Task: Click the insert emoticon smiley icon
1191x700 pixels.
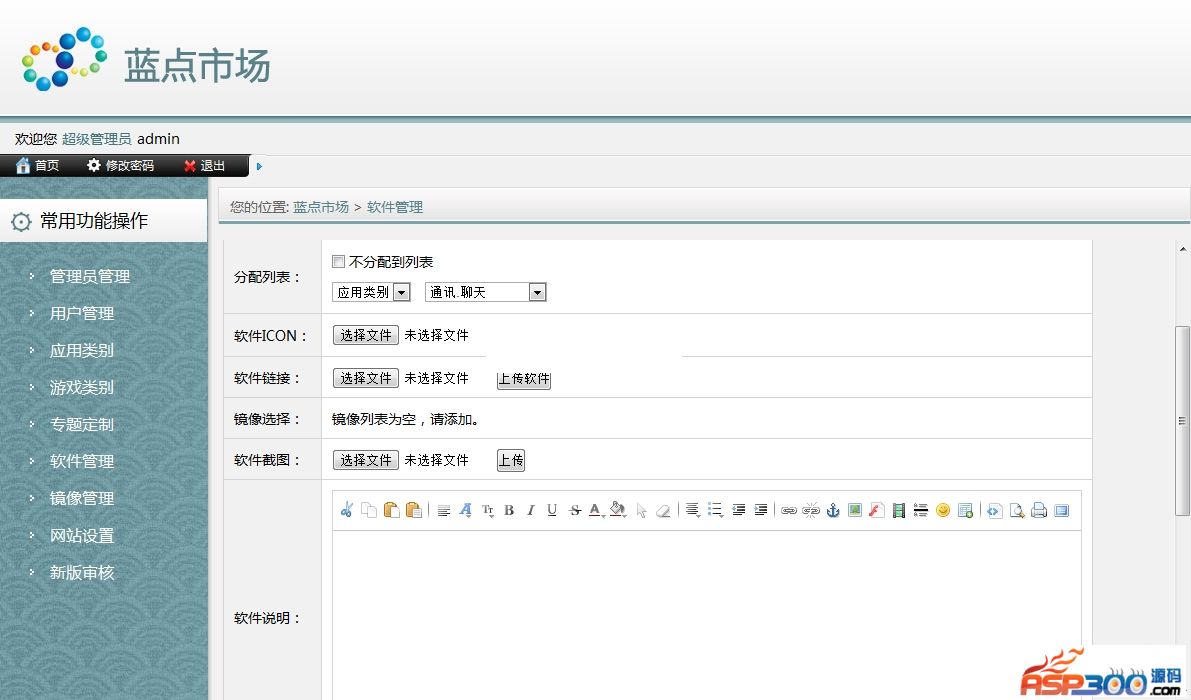Action: point(943,510)
